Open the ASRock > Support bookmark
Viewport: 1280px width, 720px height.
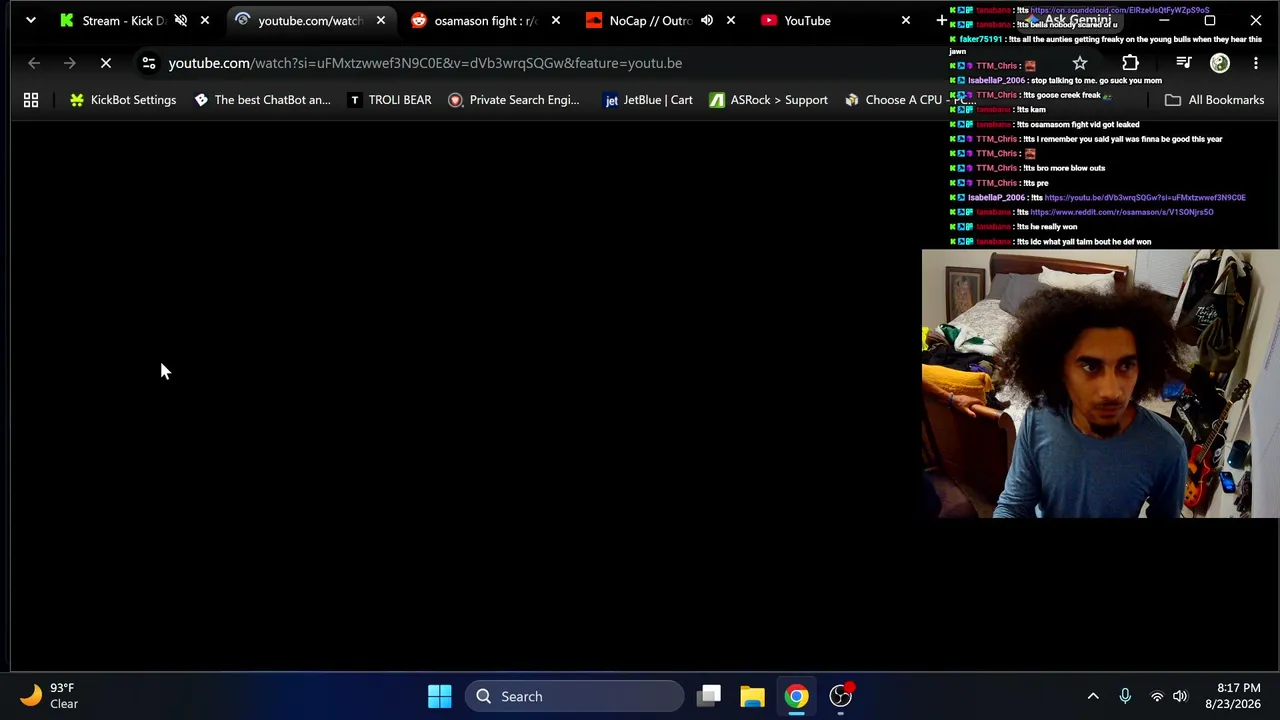pyautogui.click(x=769, y=100)
